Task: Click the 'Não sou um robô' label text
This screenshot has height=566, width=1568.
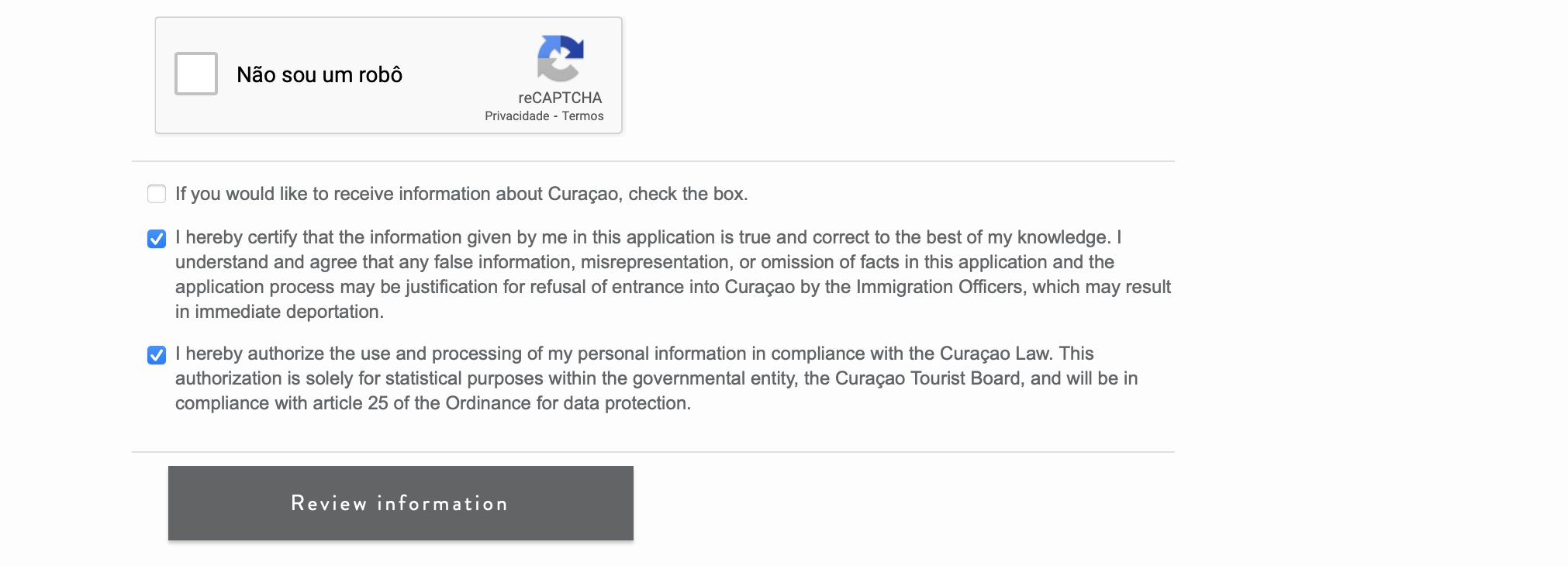Action: coord(319,74)
